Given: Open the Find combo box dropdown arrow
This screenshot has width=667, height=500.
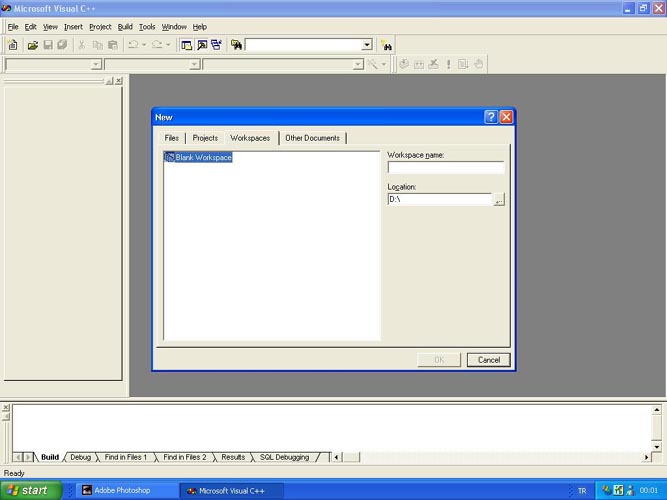Looking at the screenshot, I should click(x=367, y=45).
